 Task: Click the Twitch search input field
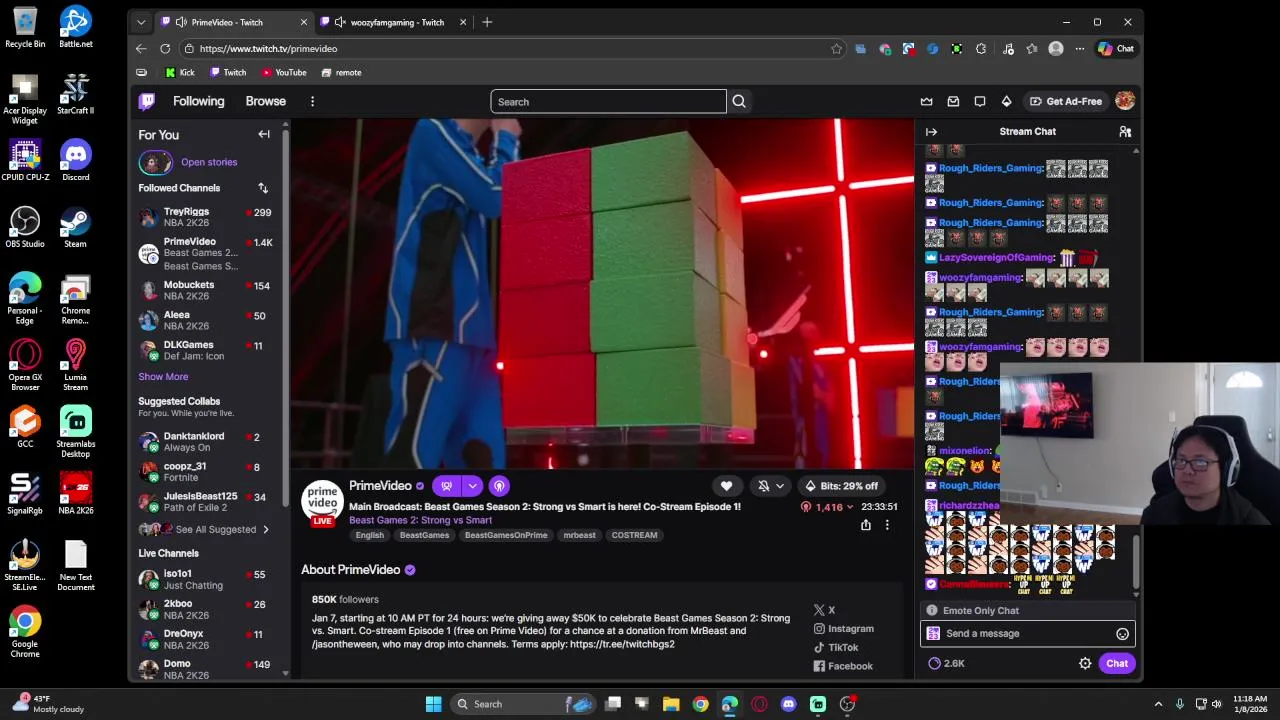(608, 101)
